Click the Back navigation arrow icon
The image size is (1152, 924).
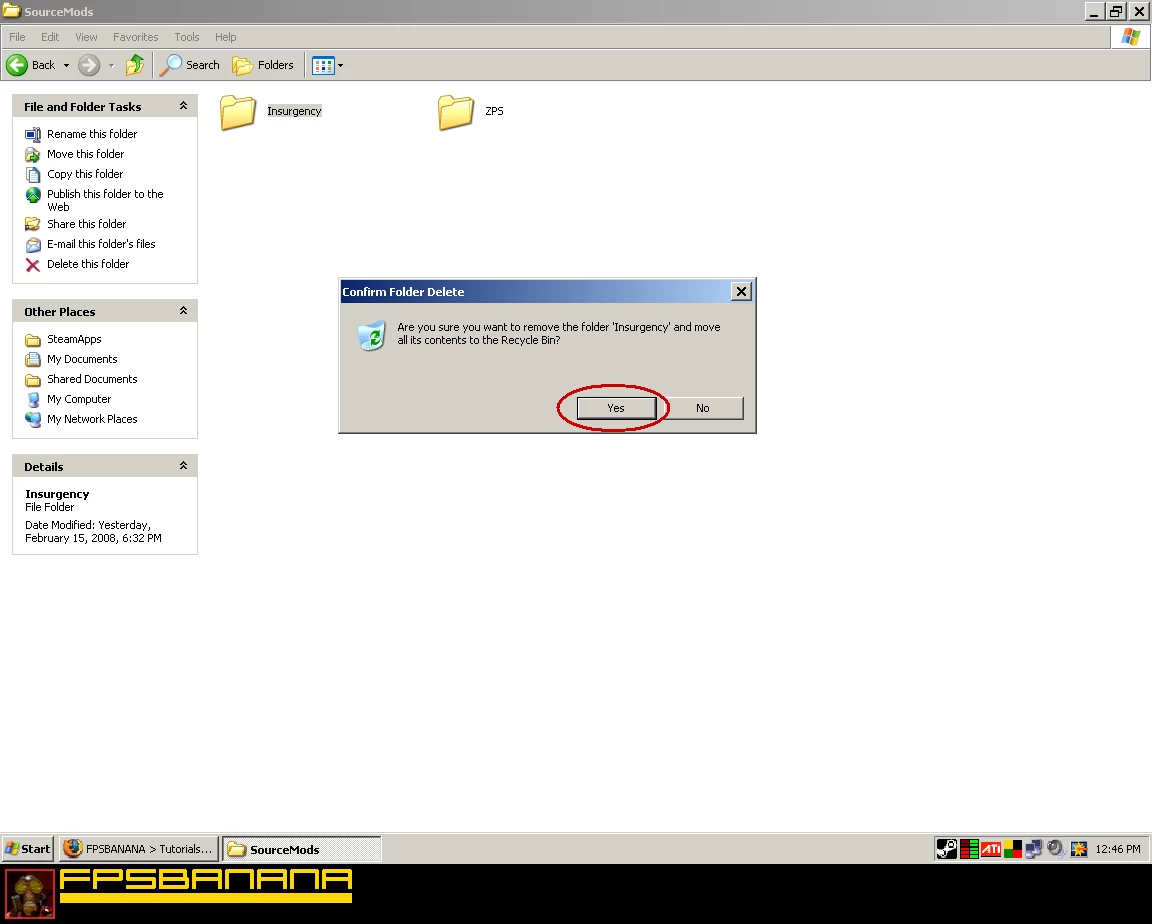pyautogui.click(x=17, y=65)
